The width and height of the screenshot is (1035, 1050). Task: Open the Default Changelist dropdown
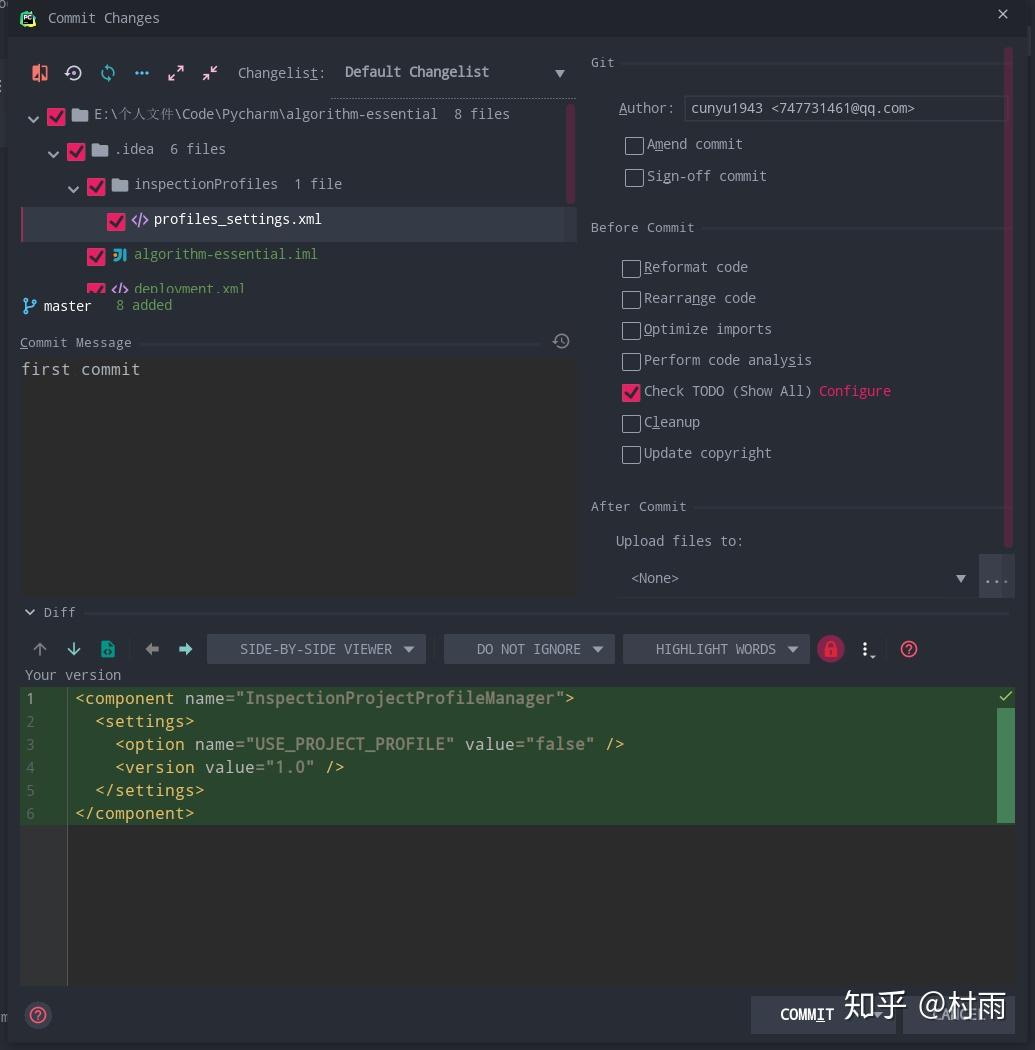click(450, 72)
